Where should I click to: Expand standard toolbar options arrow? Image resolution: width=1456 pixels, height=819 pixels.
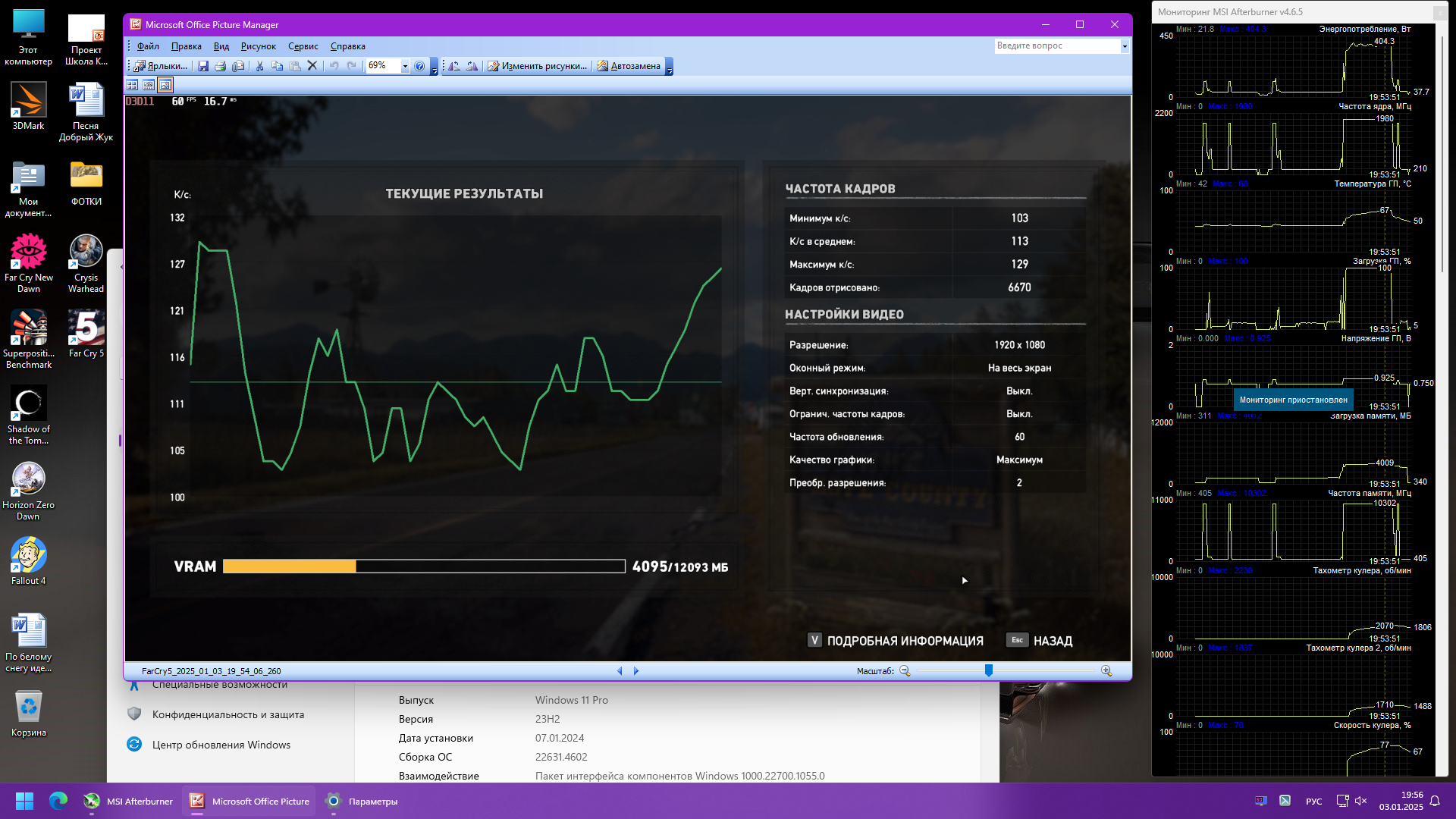pos(434,68)
